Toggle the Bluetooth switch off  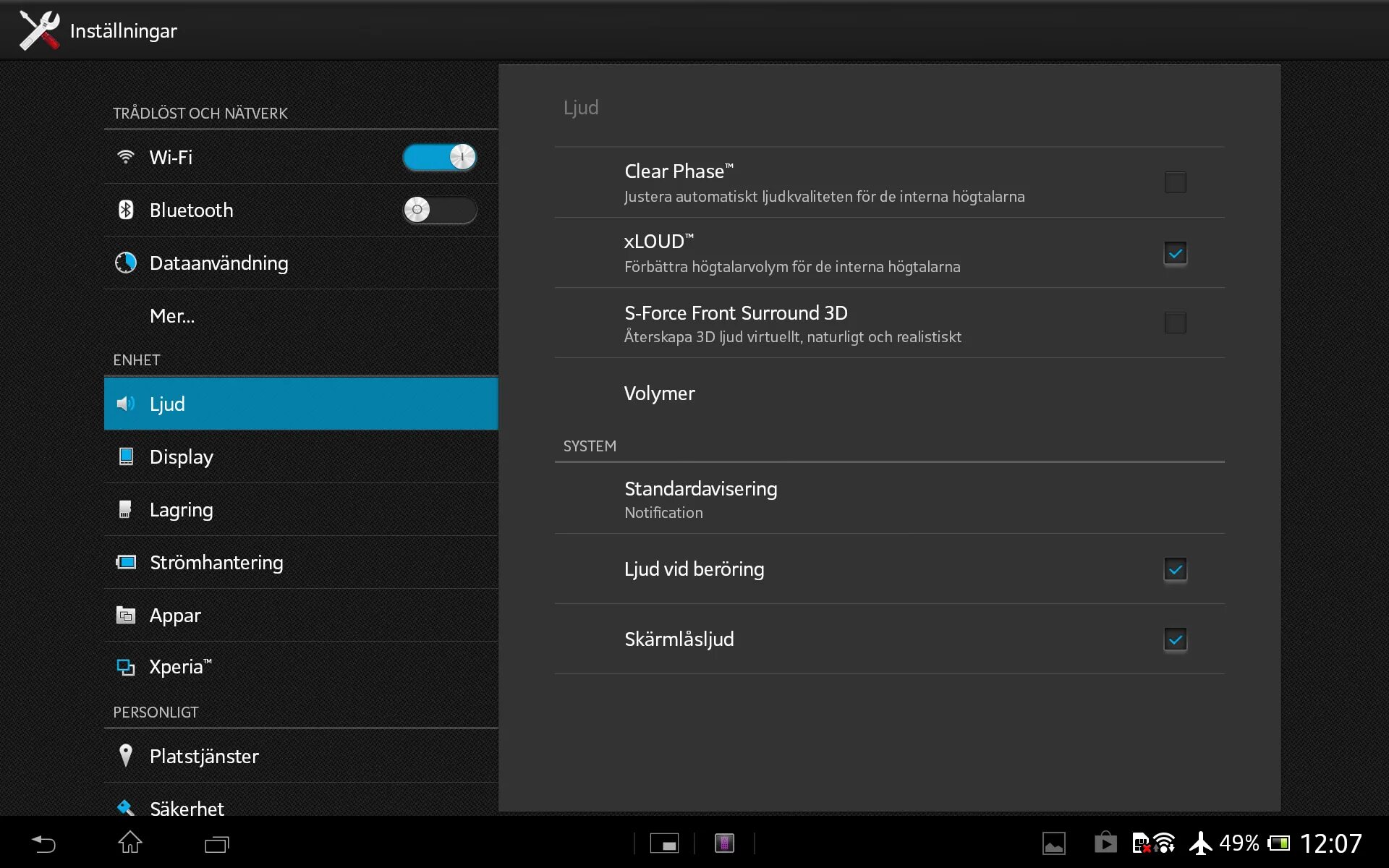(438, 209)
